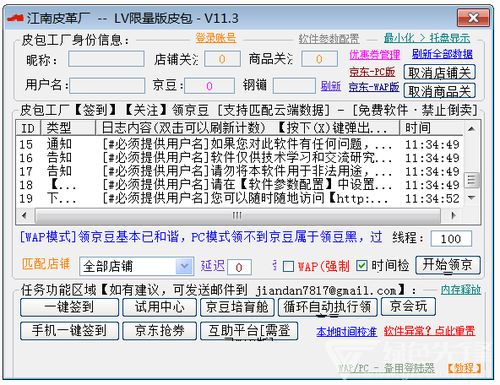This screenshot has width=500, height=385.
Task: Click the 一键签到 button
Action: click(69, 307)
